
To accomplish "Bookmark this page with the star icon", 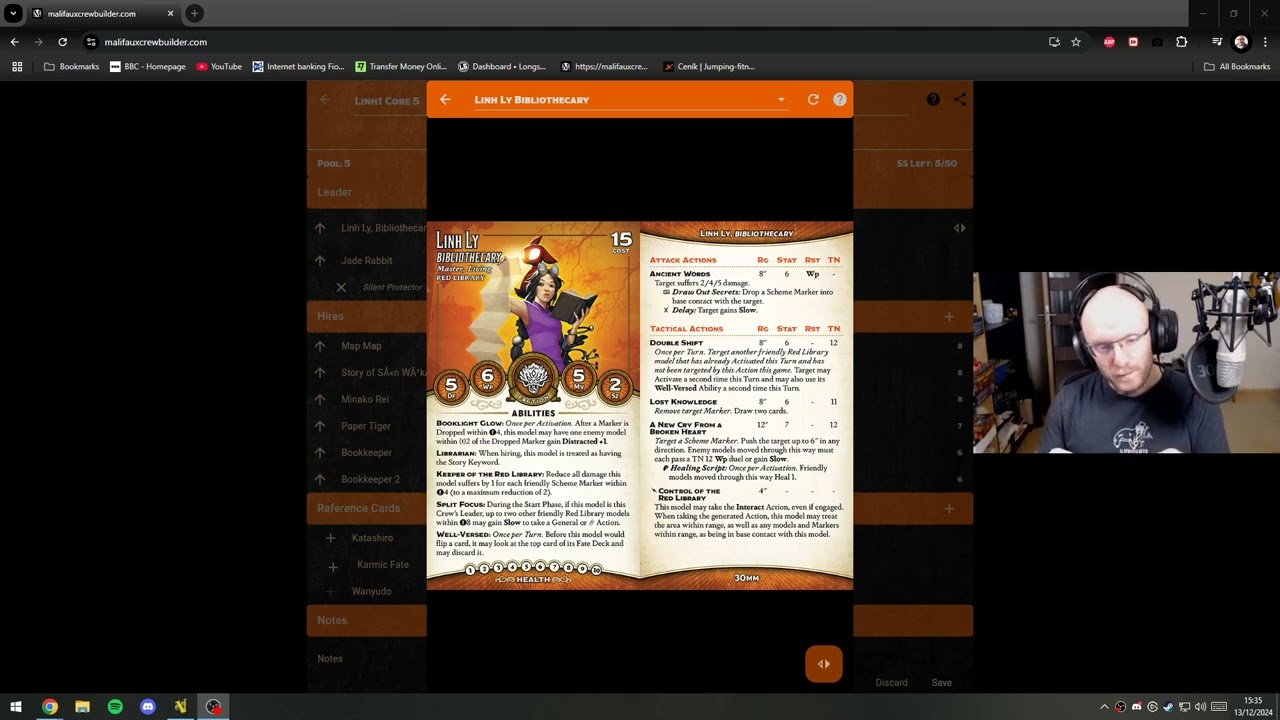I will click(x=1076, y=42).
